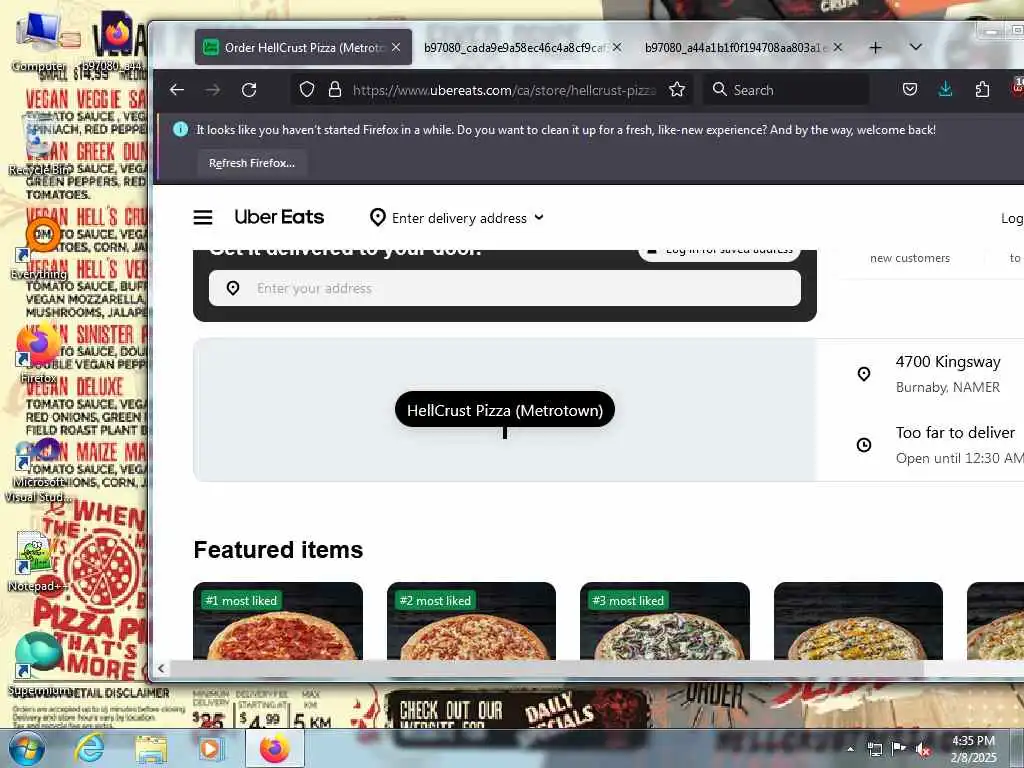Open the Pocket save icon
Image resolution: width=1024 pixels, height=768 pixels.
pyautogui.click(x=910, y=89)
